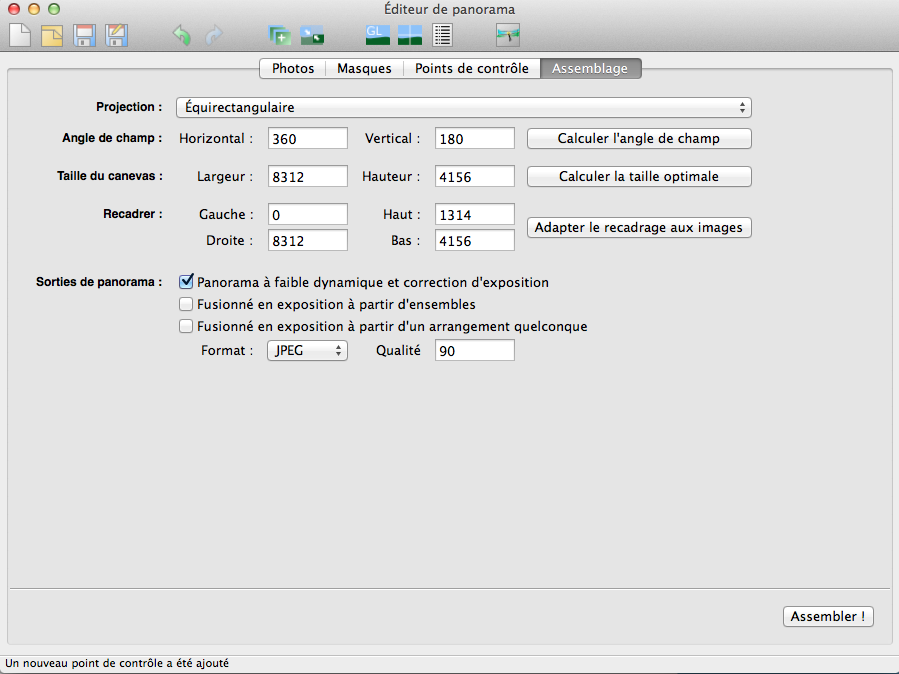Image resolution: width=899 pixels, height=674 pixels.
Task: Open the Points de contrôle tab
Action: point(472,68)
